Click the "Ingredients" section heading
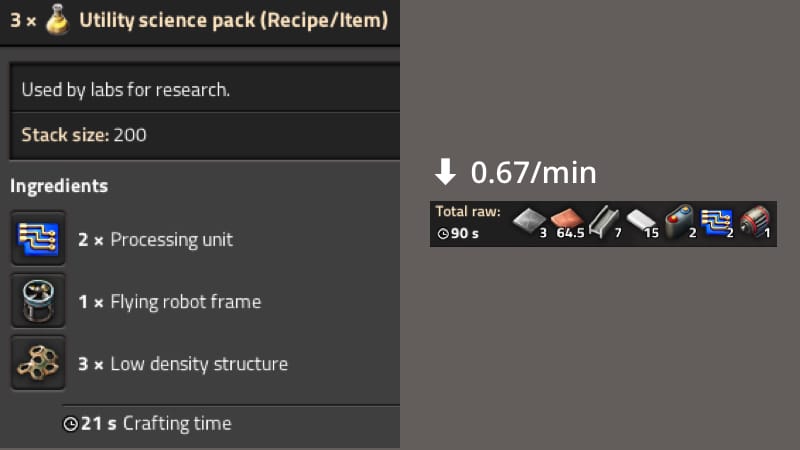This screenshot has height=450, width=800. pos(59,186)
